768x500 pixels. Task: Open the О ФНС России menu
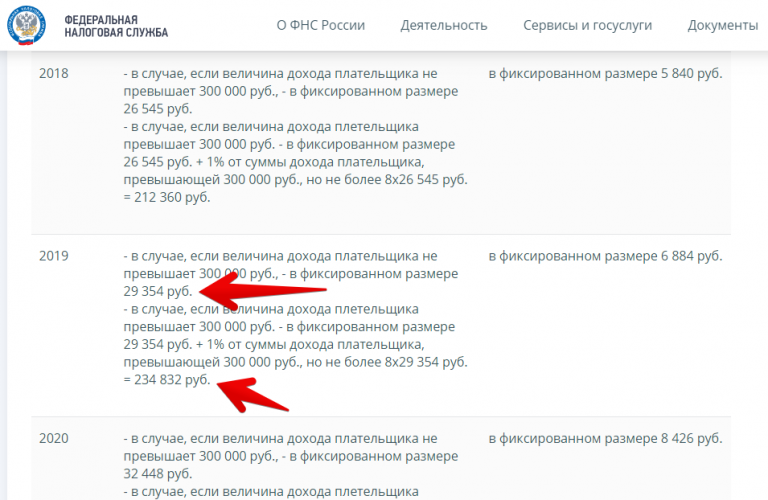321,25
